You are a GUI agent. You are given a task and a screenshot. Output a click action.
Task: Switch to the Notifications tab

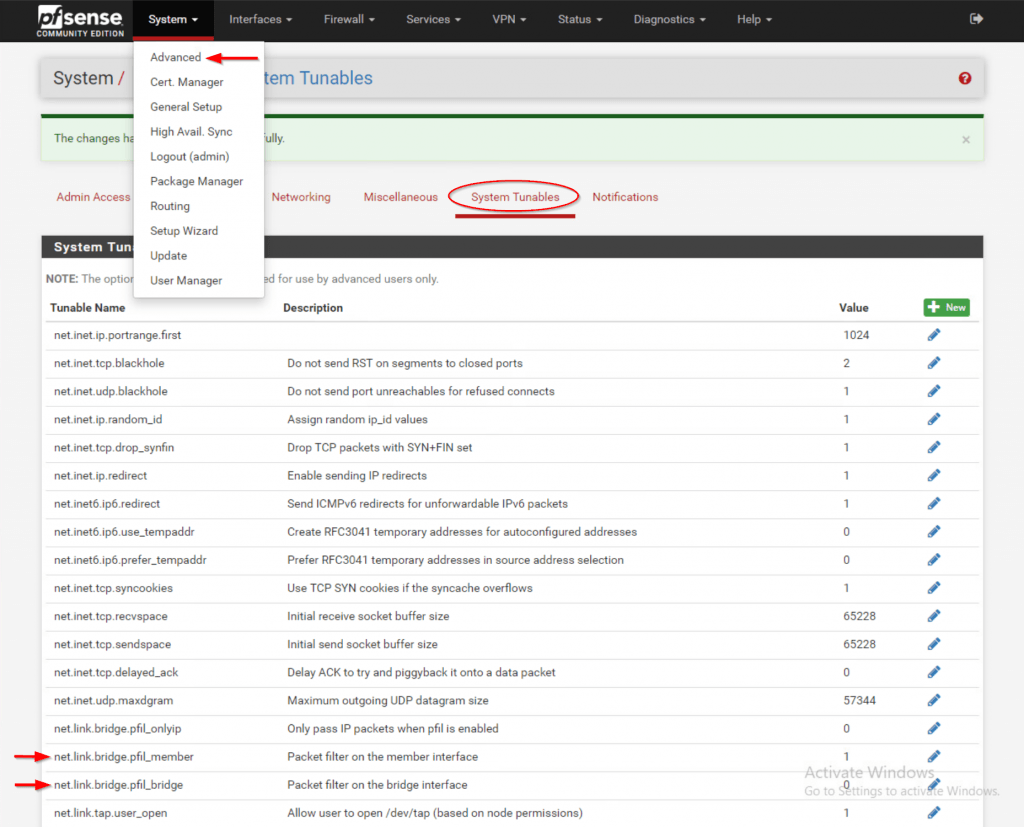[x=625, y=197]
